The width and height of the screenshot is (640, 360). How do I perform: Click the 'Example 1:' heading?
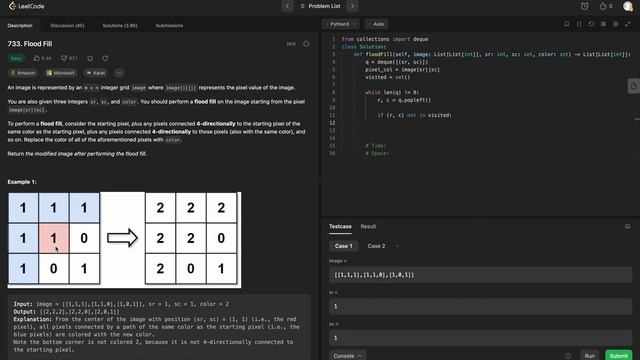[x=22, y=182]
